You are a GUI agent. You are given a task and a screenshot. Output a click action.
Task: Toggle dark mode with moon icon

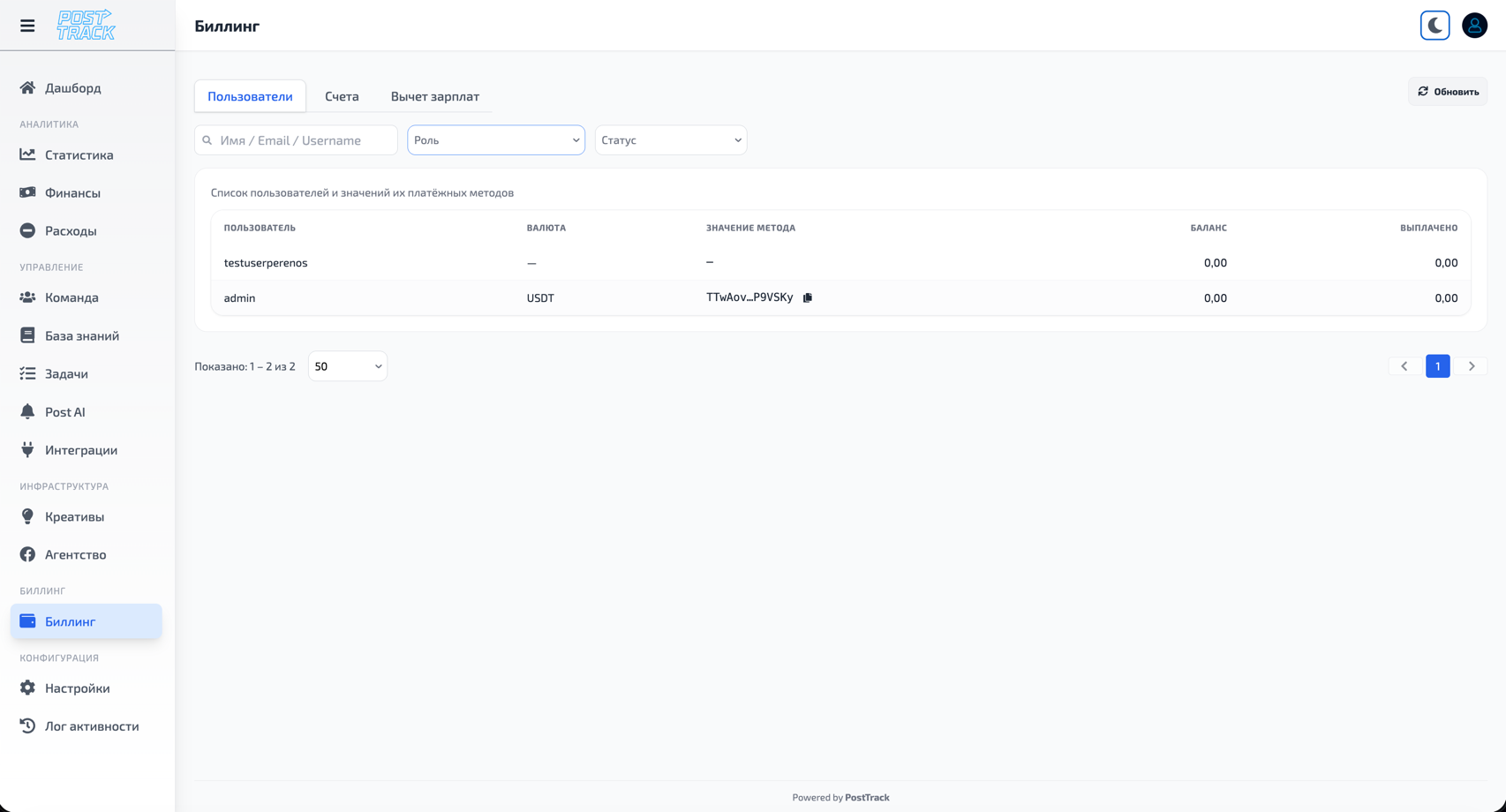pyautogui.click(x=1434, y=26)
